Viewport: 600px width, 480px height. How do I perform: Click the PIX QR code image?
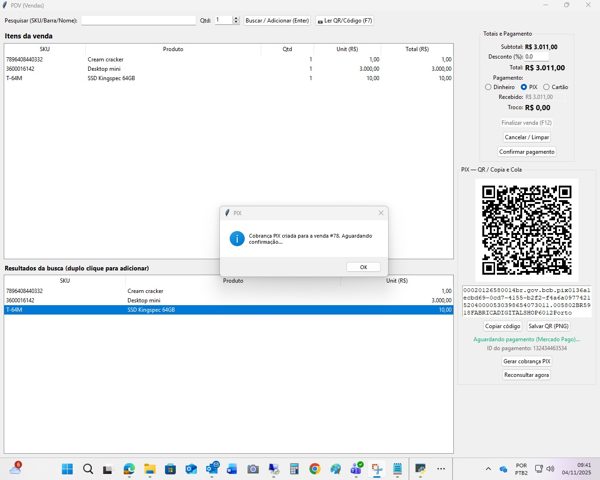[x=526, y=228]
